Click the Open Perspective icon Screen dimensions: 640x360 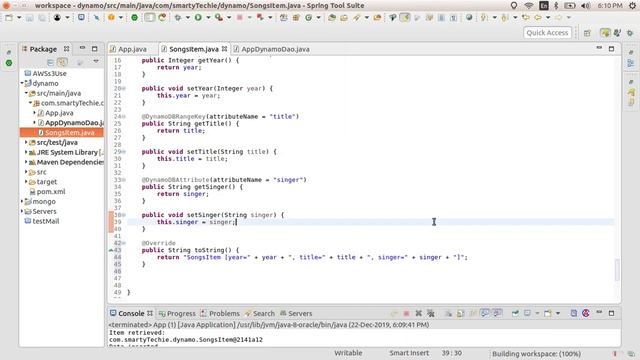click(587, 33)
